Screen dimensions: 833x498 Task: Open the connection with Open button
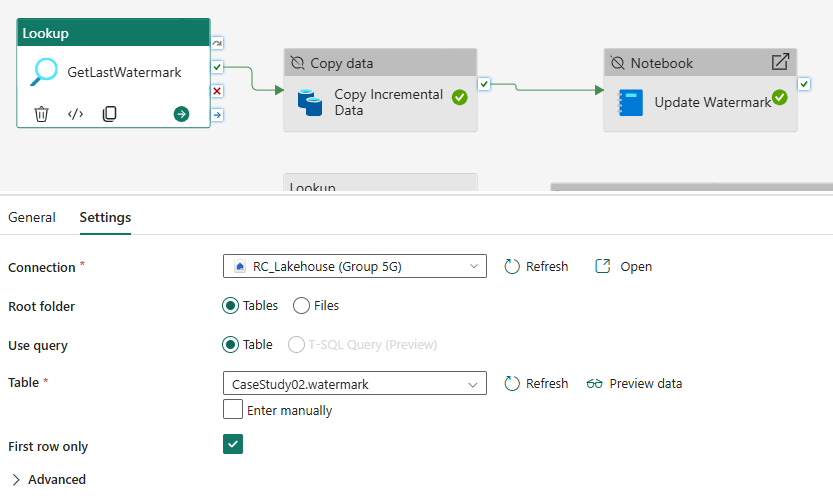click(x=624, y=266)
